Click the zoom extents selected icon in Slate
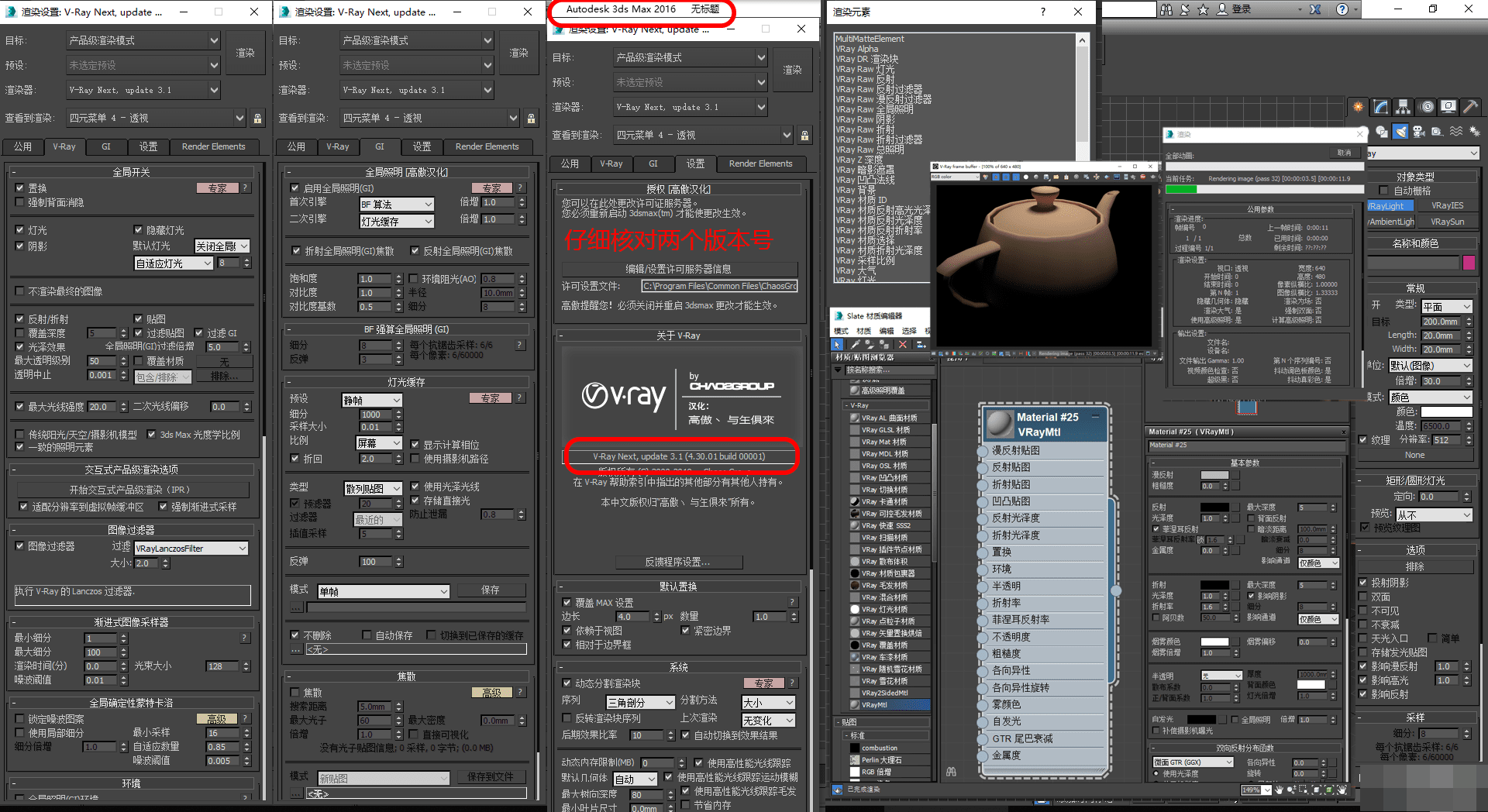The image size is (1488, 812). [x=1329, y=790]
